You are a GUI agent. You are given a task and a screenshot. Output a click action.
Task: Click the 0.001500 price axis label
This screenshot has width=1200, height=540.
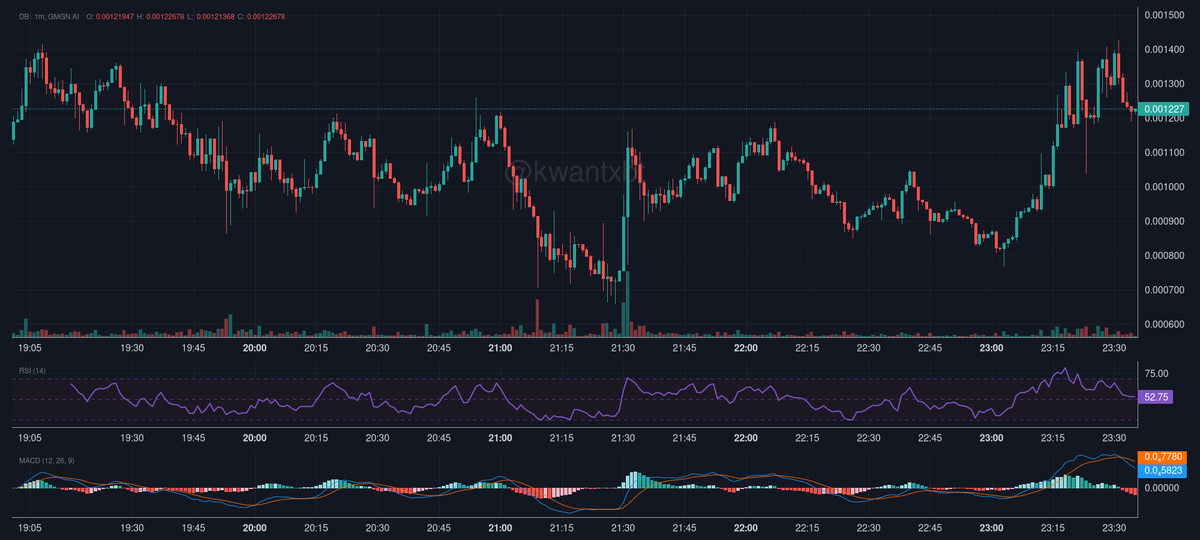1164,14
